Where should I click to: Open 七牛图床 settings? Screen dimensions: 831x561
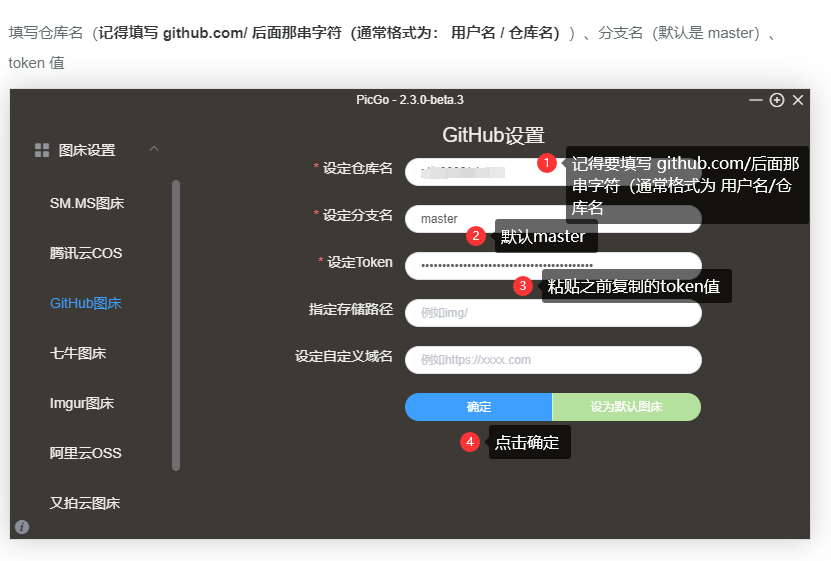pos(78,353)
